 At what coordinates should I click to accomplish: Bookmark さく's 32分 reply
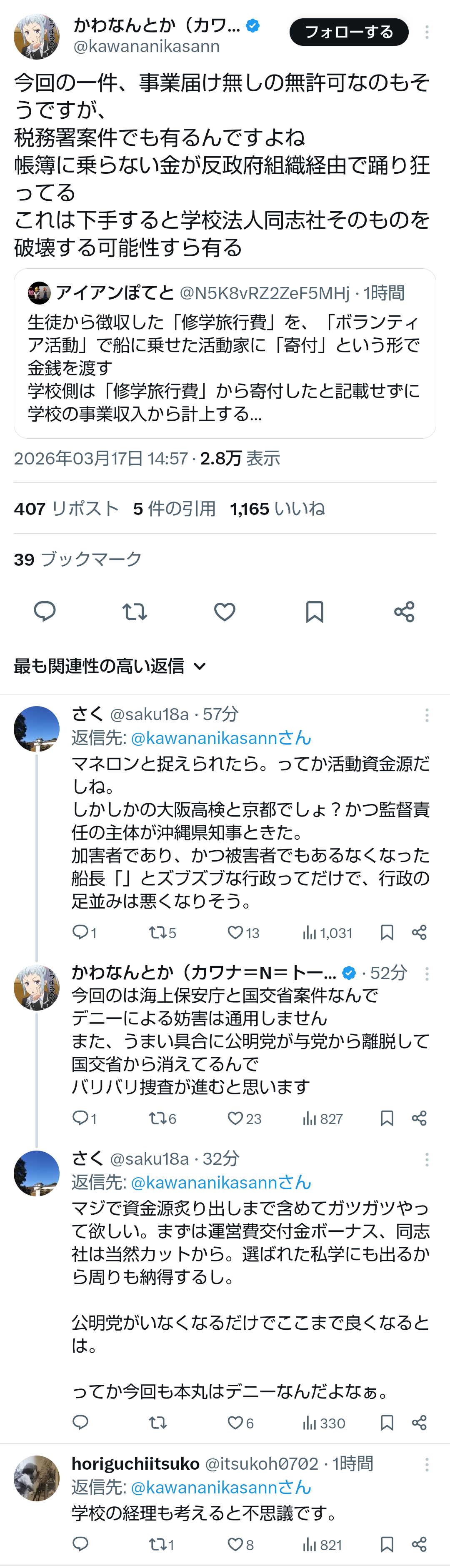pyautogui.click(x=387, y=1422)
